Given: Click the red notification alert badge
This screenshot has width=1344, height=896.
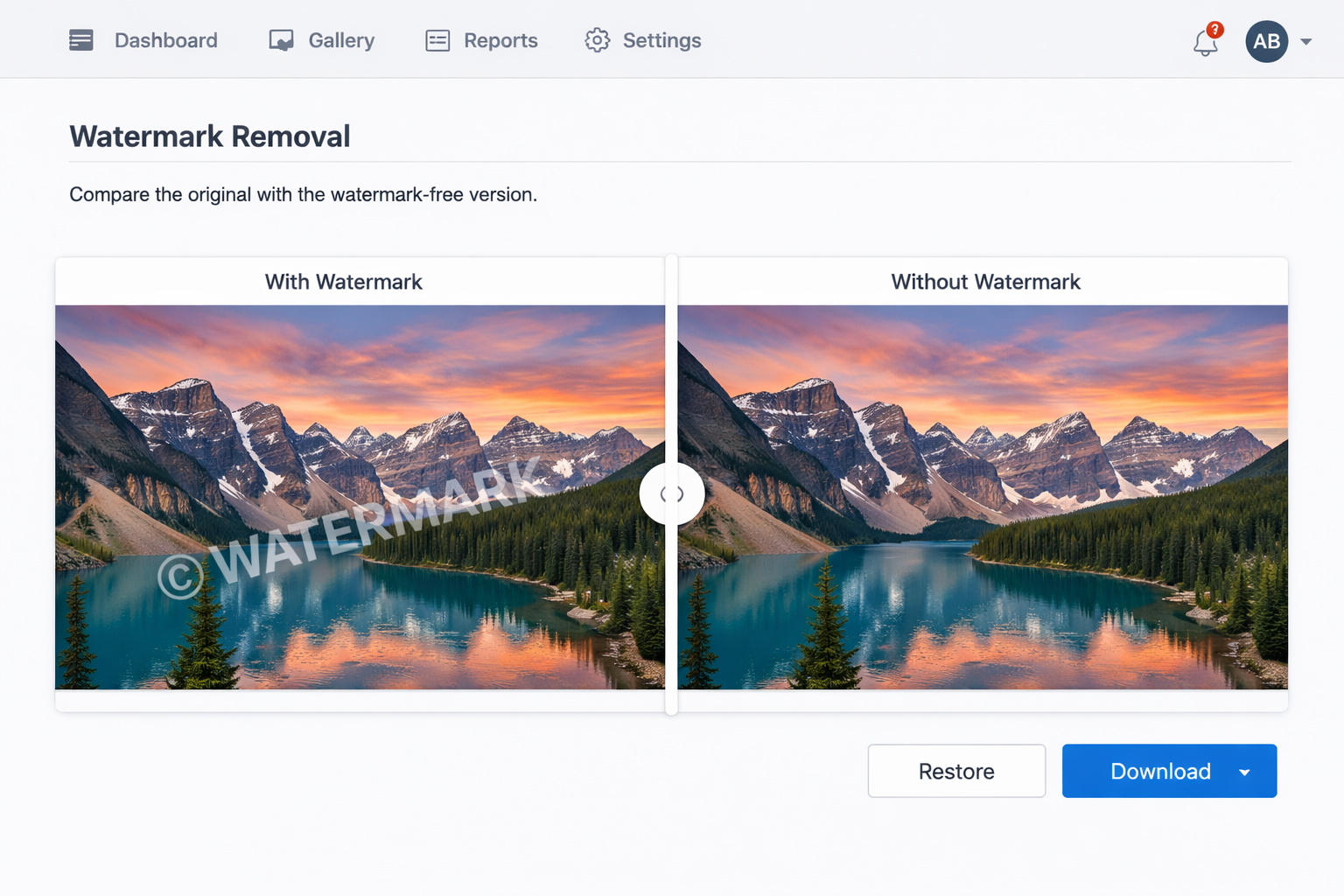Looking at the screenshot, I should [1214, 30].
